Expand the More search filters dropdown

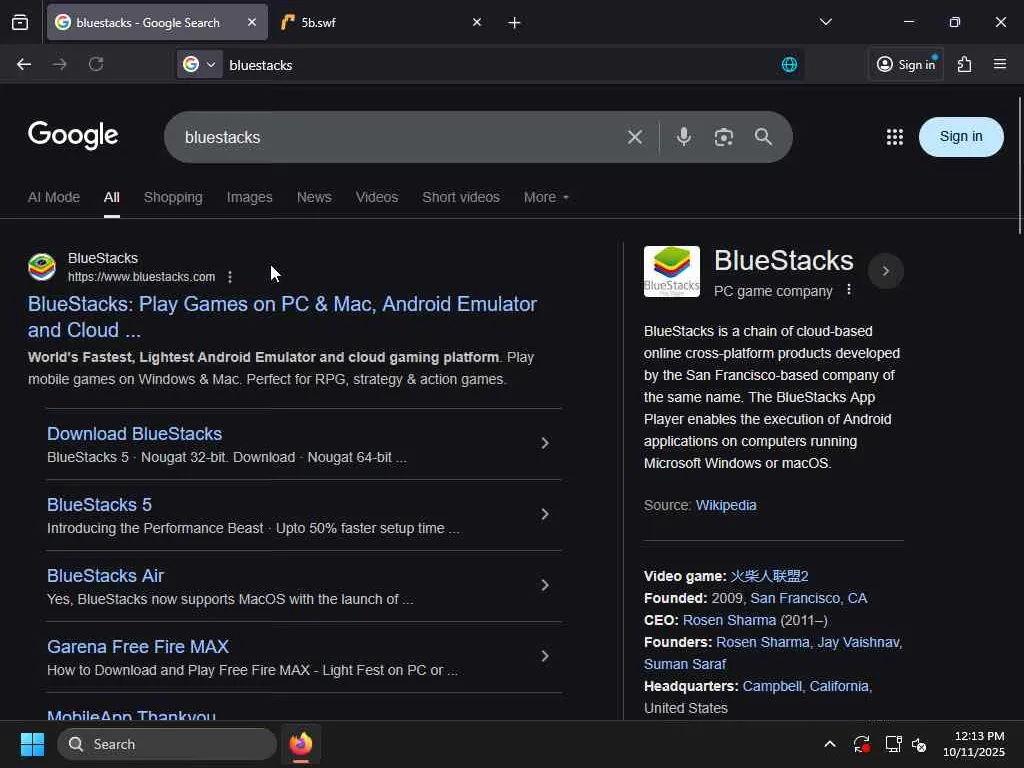click(546, 197)
